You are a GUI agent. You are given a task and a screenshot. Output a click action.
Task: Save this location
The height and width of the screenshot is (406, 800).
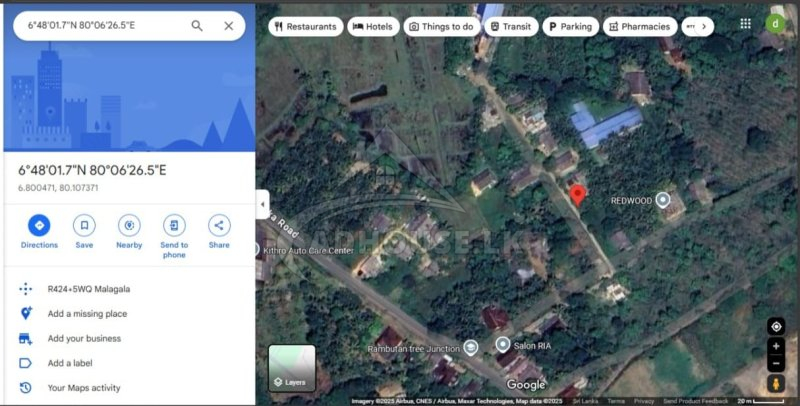point(84,232)
